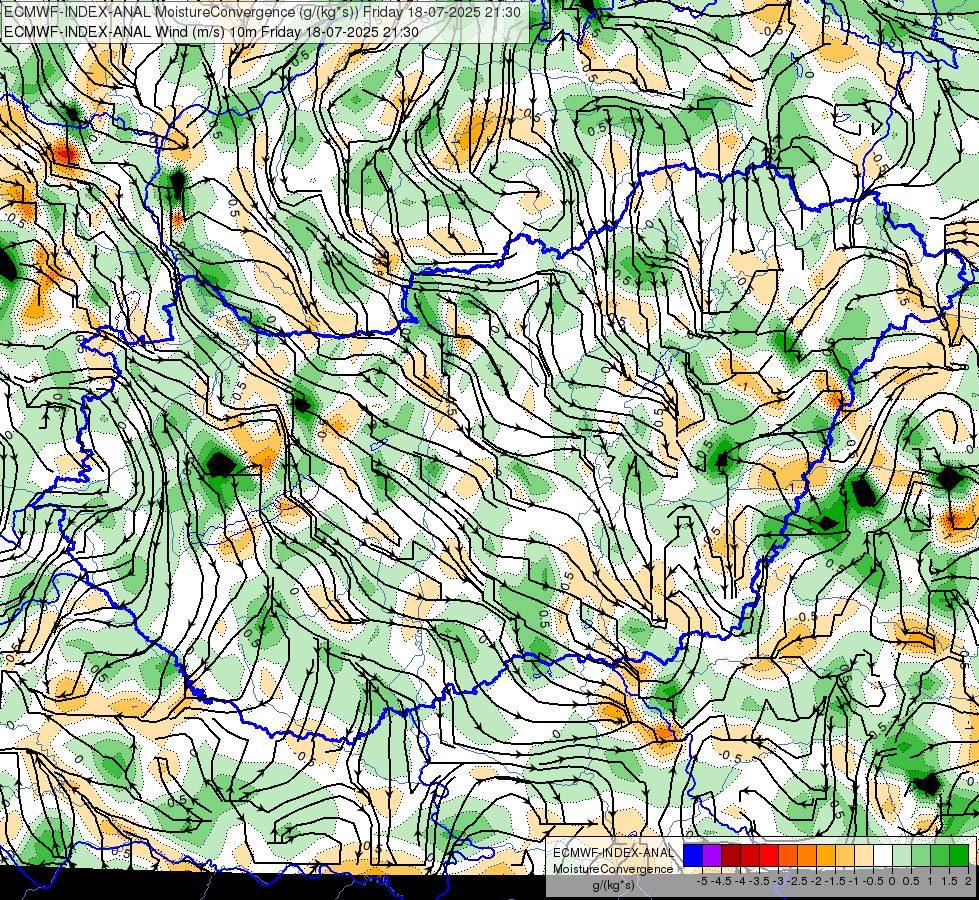Click the legend tick value -3
This screenshot has width=979, height=900.
click(778, 881)
